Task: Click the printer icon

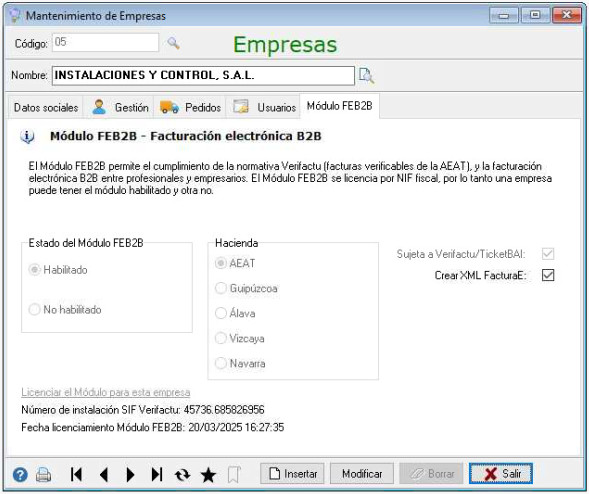Action: (43, 475)
